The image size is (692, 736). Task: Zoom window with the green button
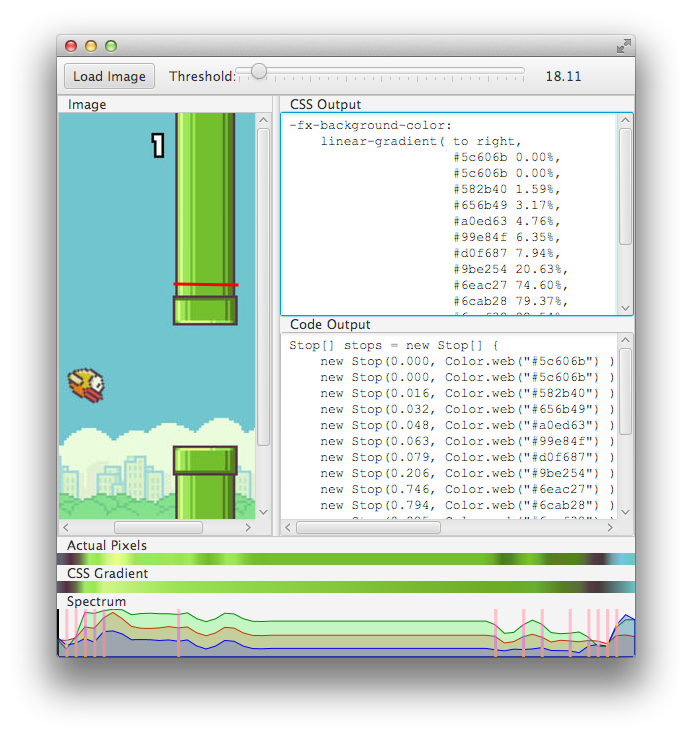pyautogui.click(x=111, y=46)
